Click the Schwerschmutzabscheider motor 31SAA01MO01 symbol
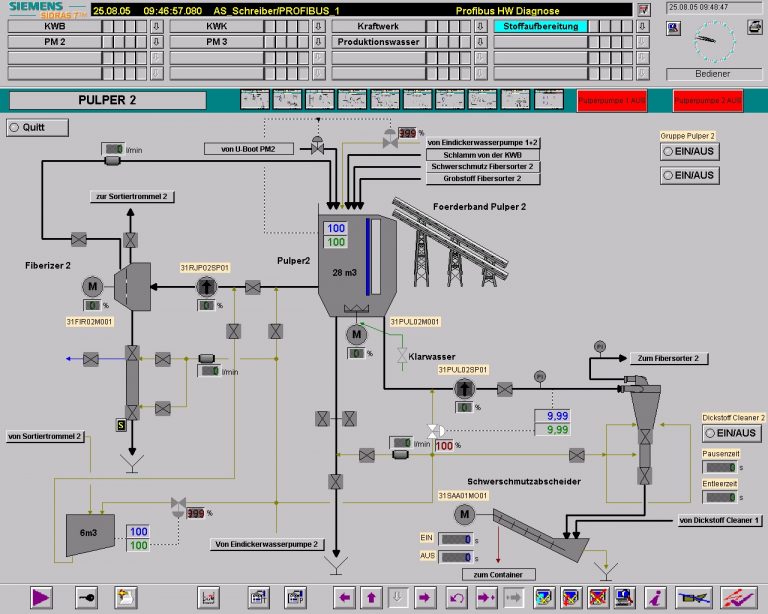 click(x=464, y=514)
